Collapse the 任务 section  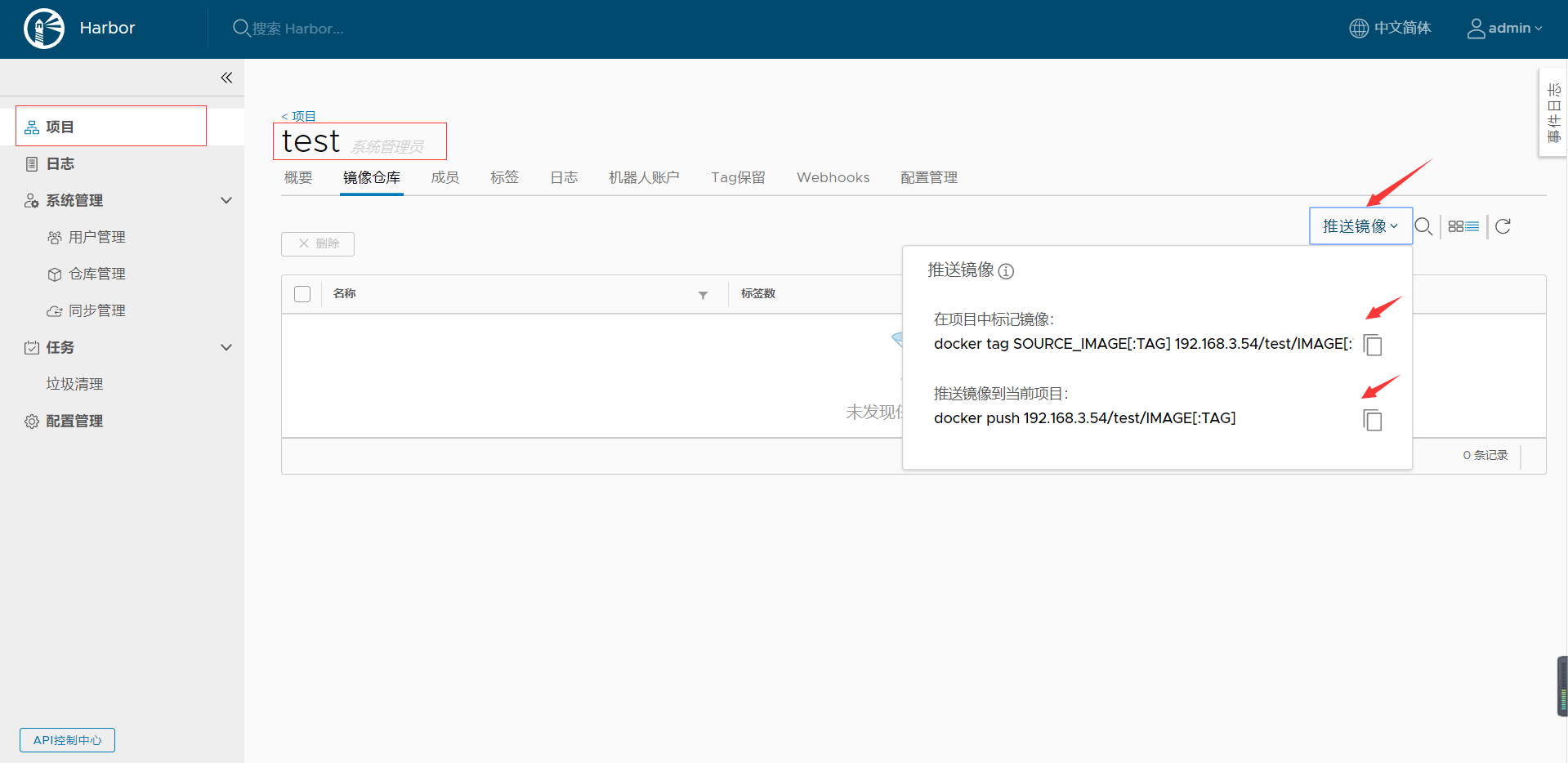(x=226, y=347)
